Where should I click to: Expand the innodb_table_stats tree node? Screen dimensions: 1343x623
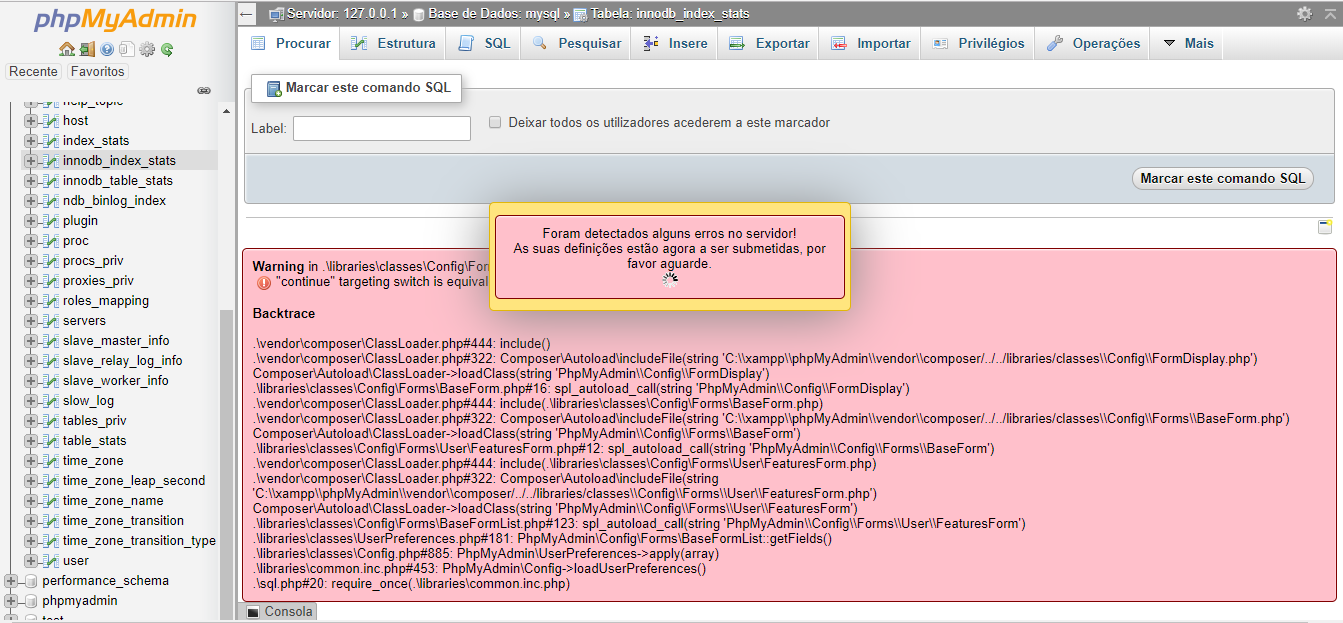[31, 180]
